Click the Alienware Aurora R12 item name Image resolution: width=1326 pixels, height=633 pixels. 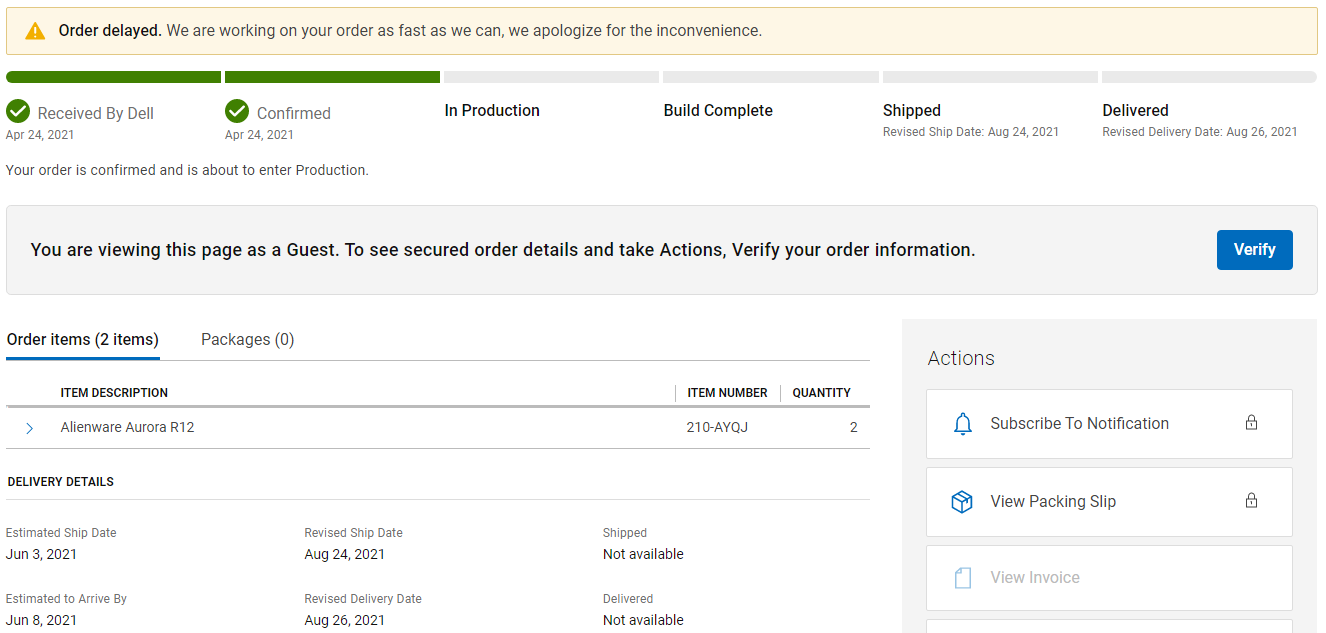click(127, 428)
